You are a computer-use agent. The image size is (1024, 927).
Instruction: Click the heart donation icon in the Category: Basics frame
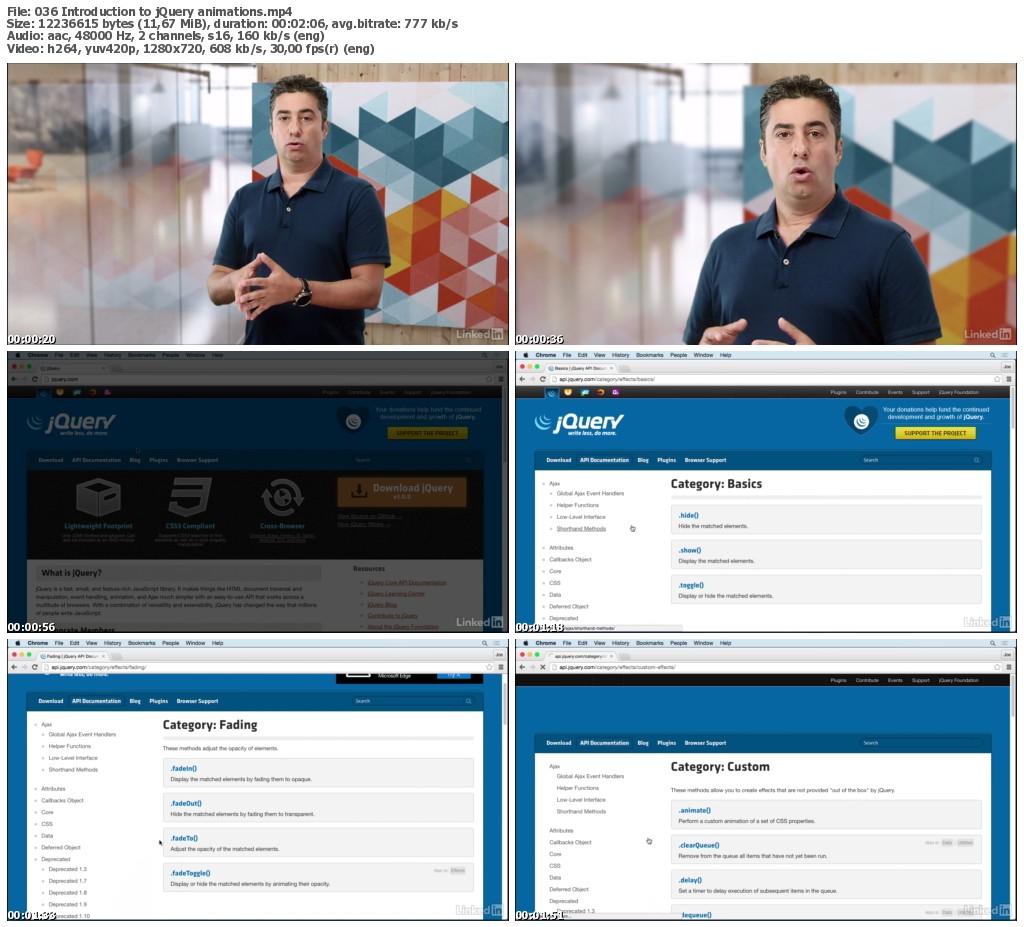[x=861, y=420]
